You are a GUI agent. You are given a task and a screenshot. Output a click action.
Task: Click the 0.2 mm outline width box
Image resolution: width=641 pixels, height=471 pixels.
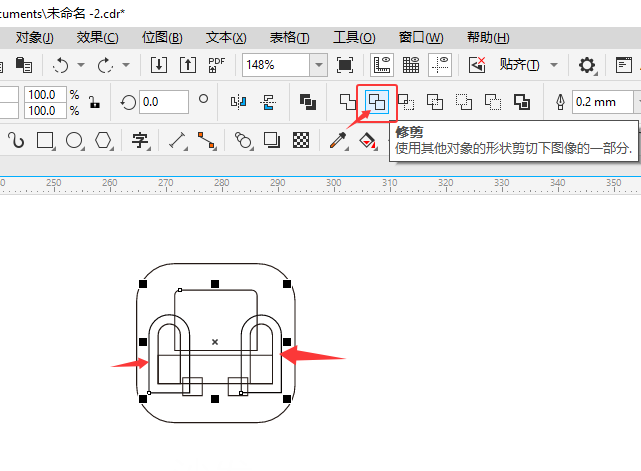pos(603,102)
